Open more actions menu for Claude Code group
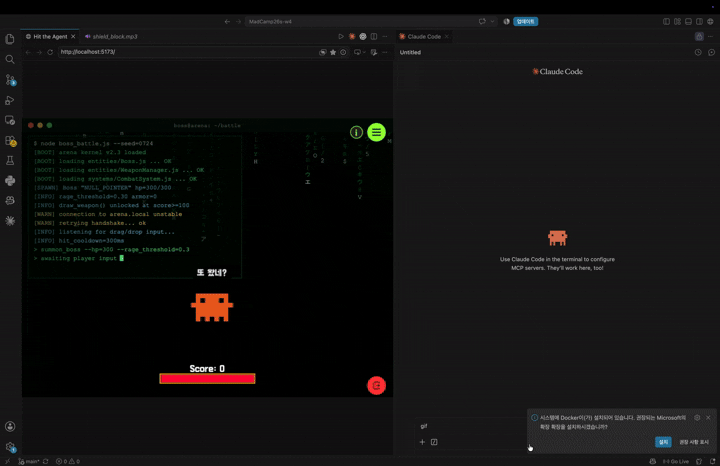 [x=710, y=36]
